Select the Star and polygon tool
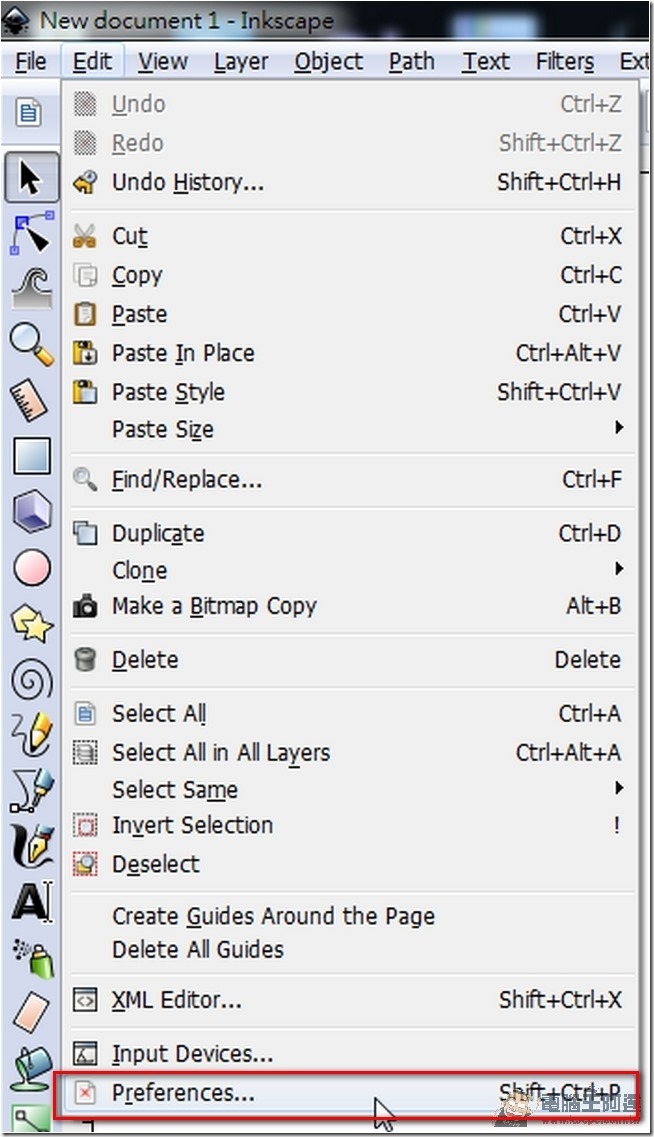The height and width of the screenshot is (1137, 654). click(x=31, y=624)
